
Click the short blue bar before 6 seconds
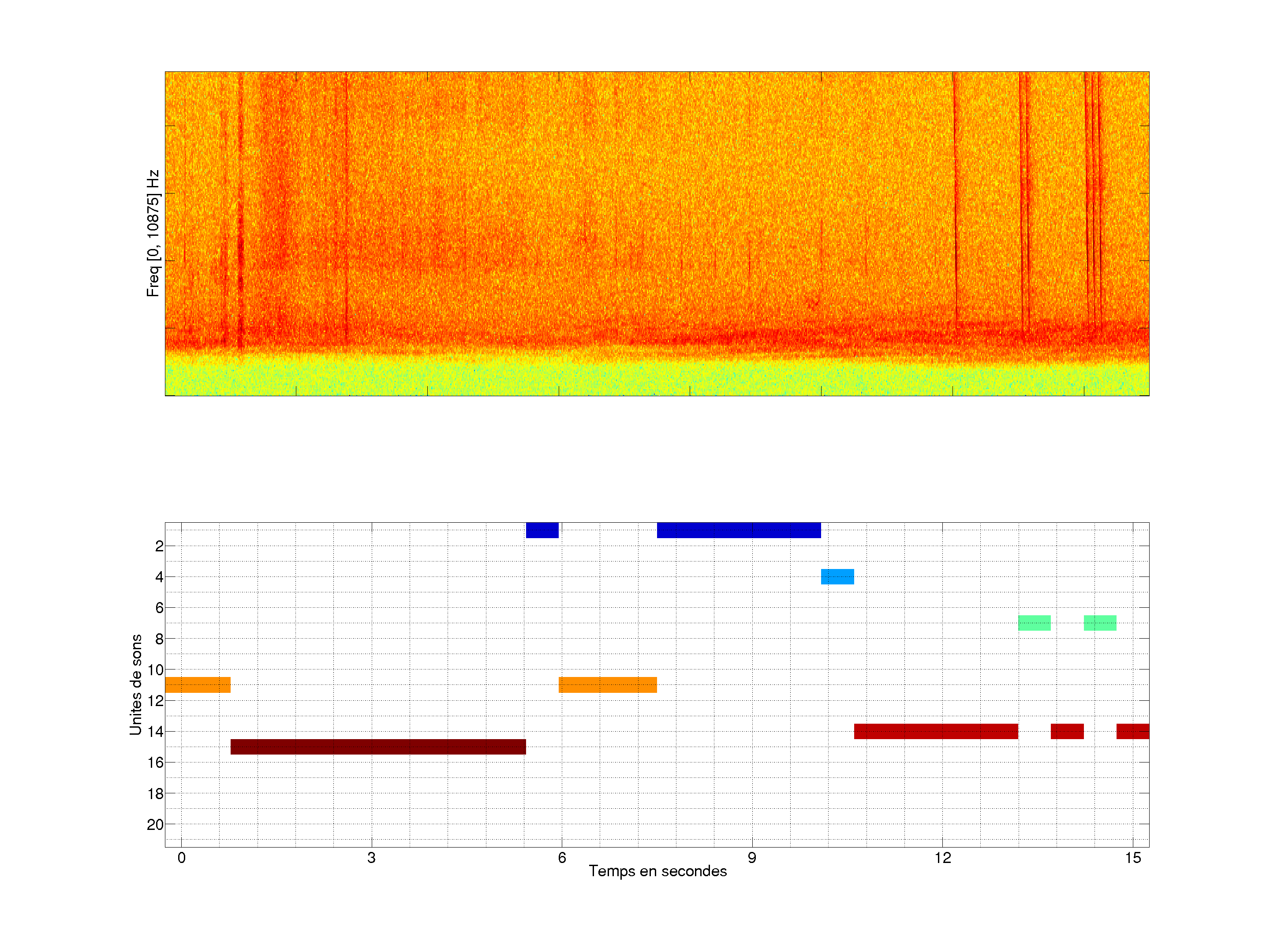click(542, 530)
